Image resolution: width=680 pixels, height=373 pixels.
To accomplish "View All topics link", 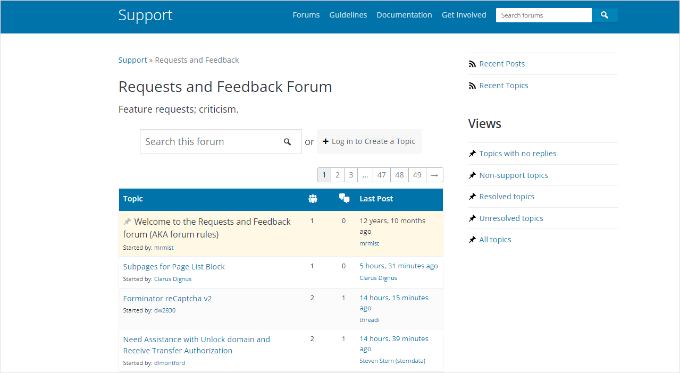I will pos(495,239).
